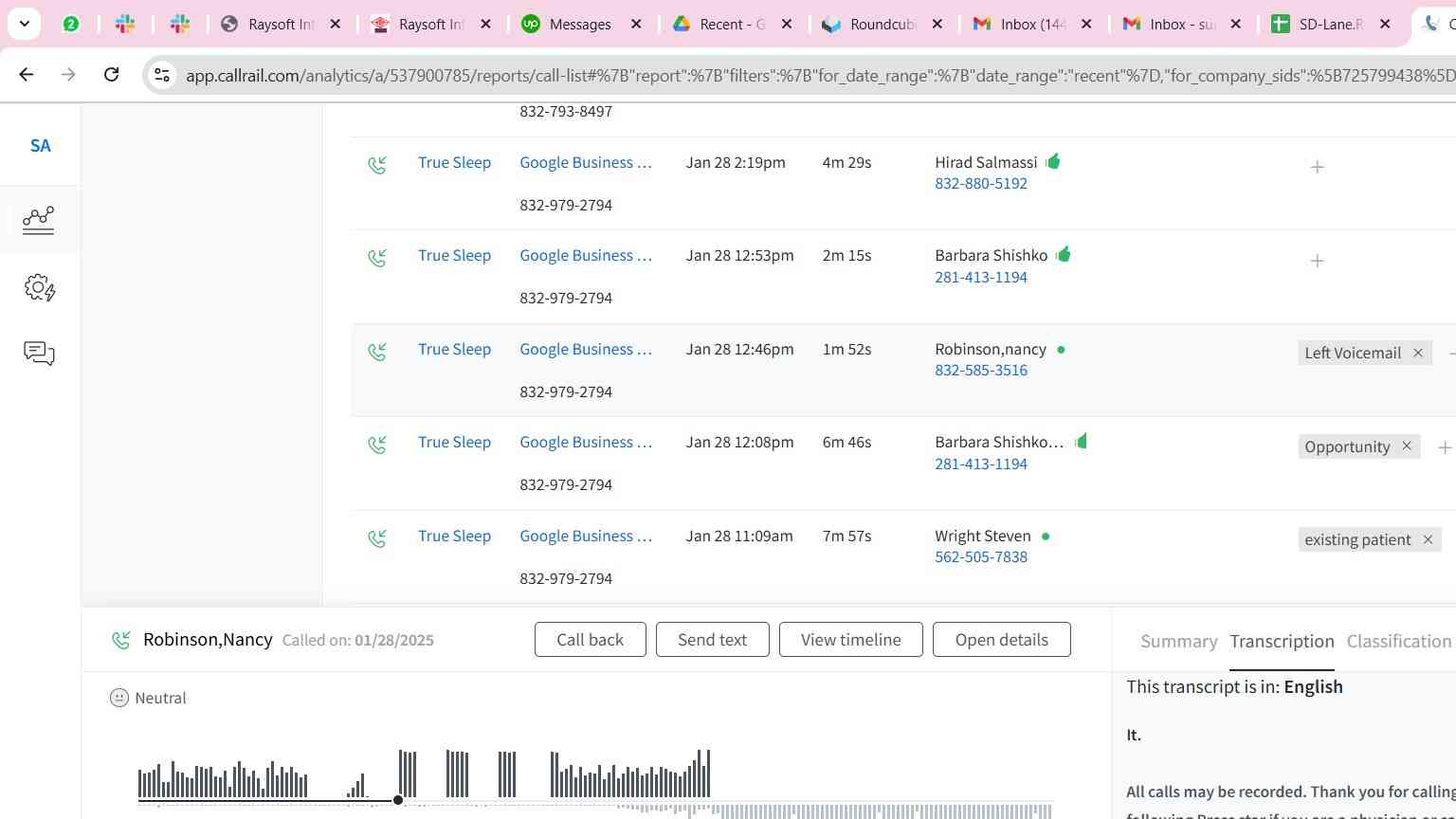Open phone number 832-880-5192 link
Screen dimensions: 1456x819
(980, 183)
